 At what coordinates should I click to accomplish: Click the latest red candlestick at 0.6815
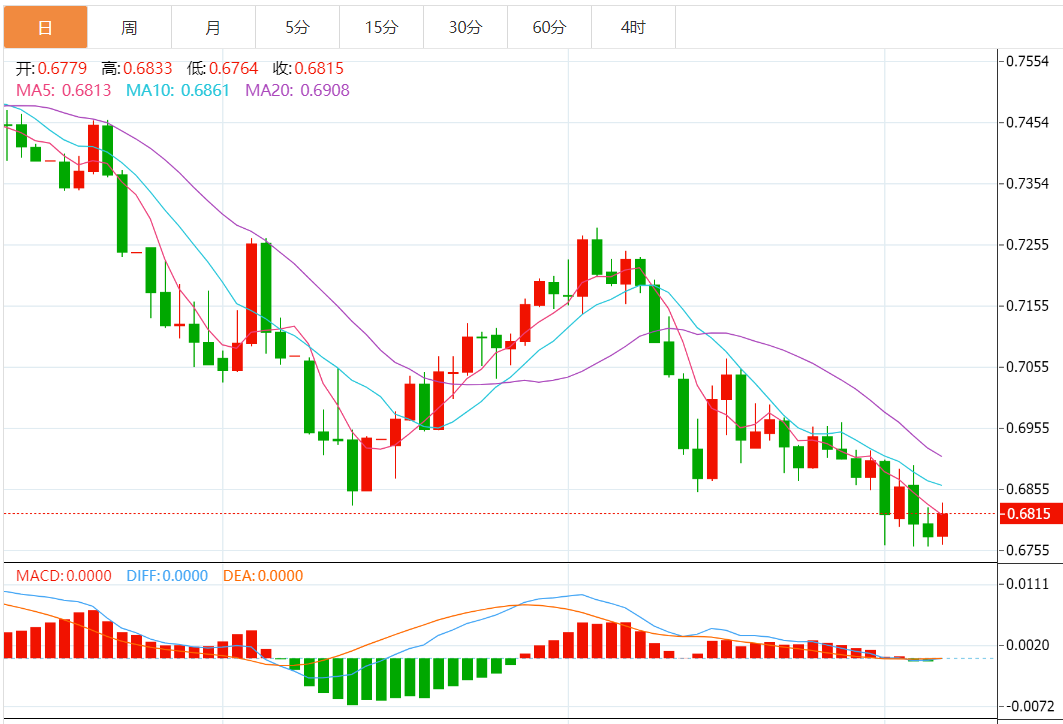point(942,525)
